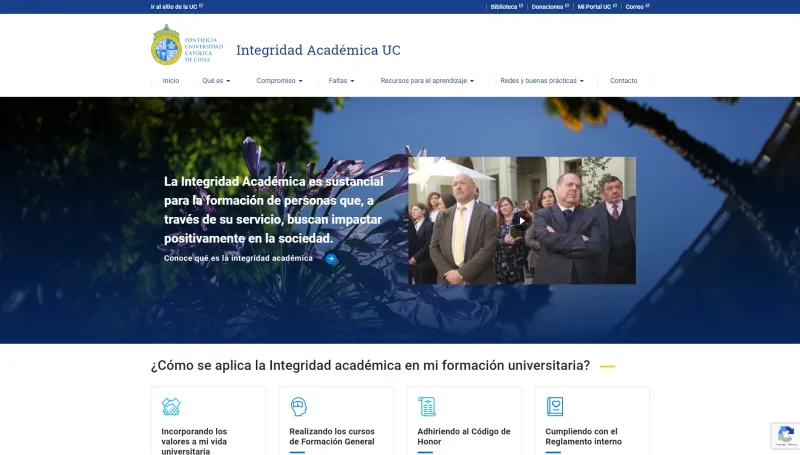Click the head-with-book icon for Formación General
Image resolution: width=800 pixels, height=455 pixels.
(299, 407)
